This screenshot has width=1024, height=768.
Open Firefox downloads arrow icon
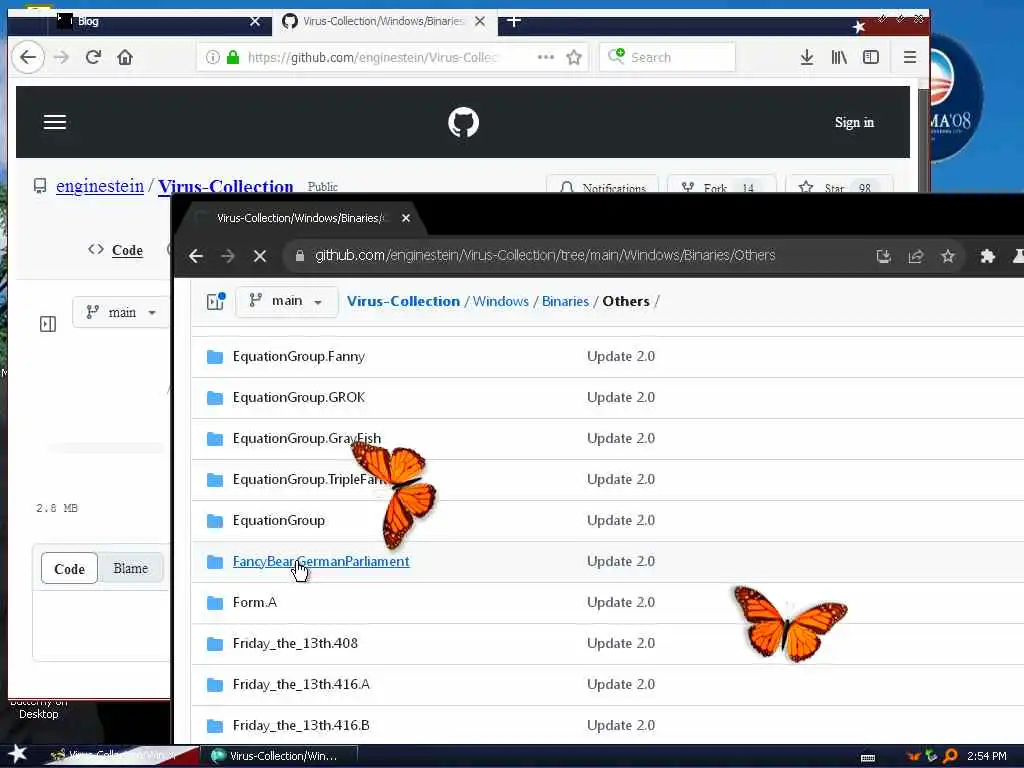pyautogui.click(x=807, y=57)
